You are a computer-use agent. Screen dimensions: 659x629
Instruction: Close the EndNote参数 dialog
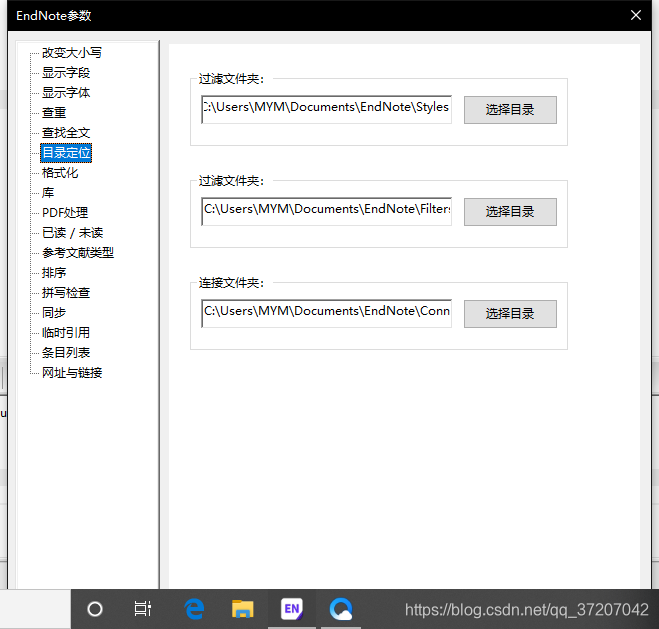636,15
